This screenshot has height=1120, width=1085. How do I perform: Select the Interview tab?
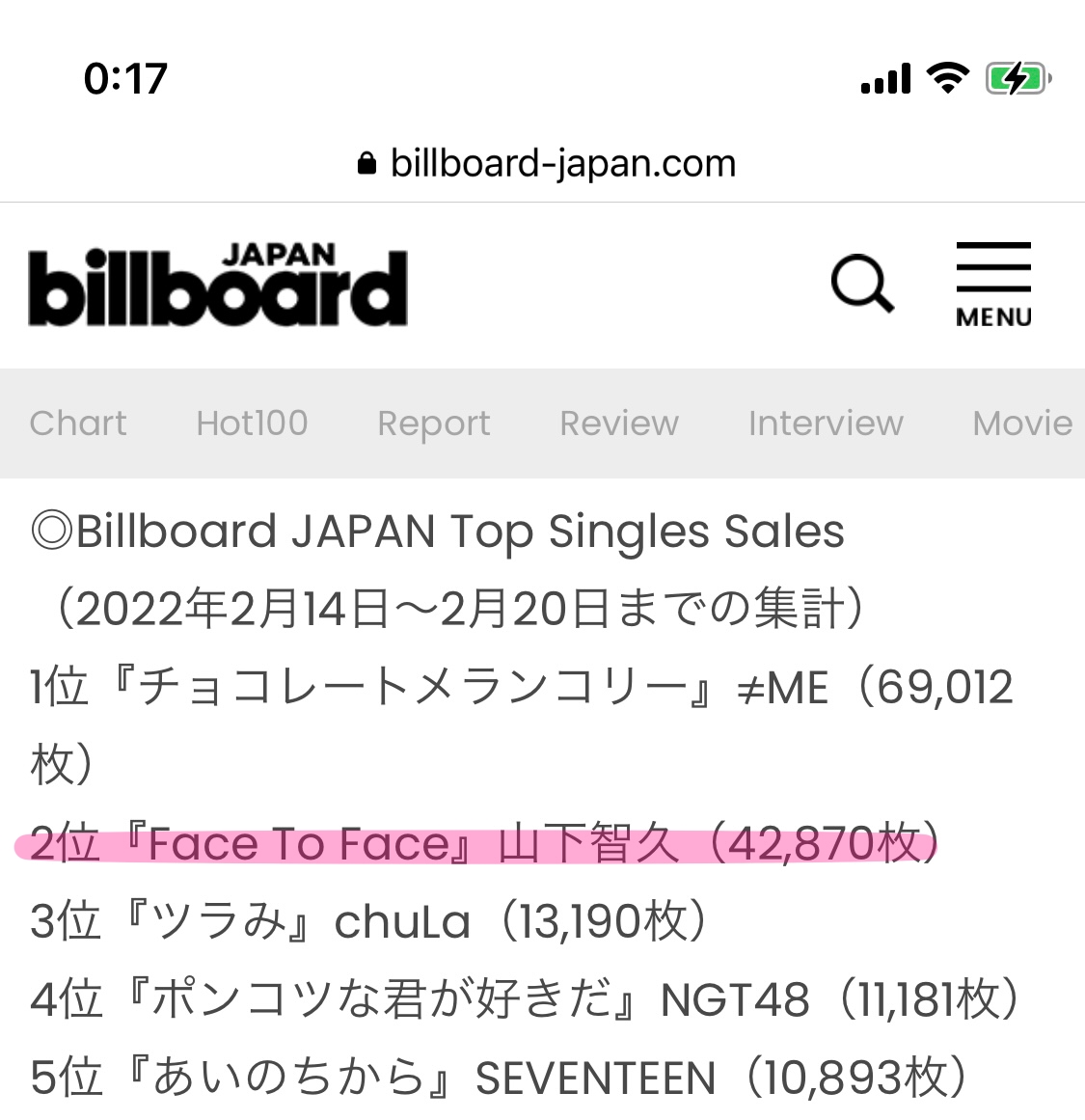click(826, 423)
